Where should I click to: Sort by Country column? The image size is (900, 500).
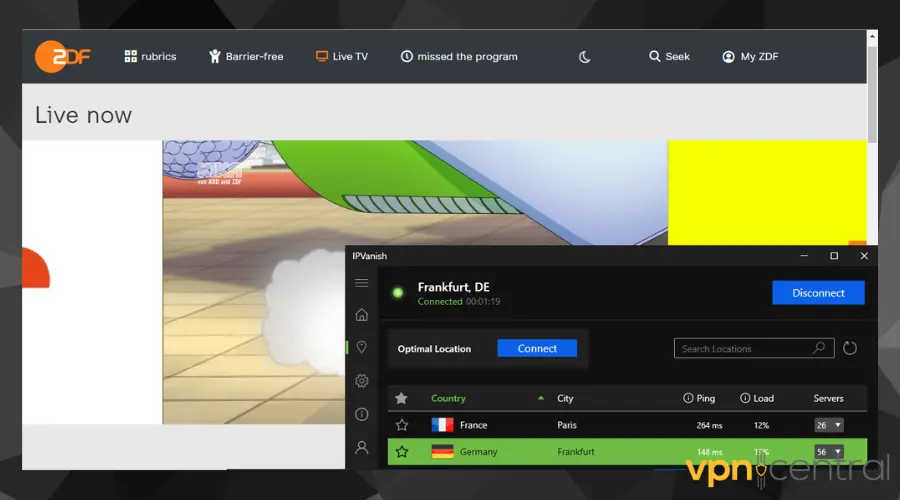pos(448,398)
